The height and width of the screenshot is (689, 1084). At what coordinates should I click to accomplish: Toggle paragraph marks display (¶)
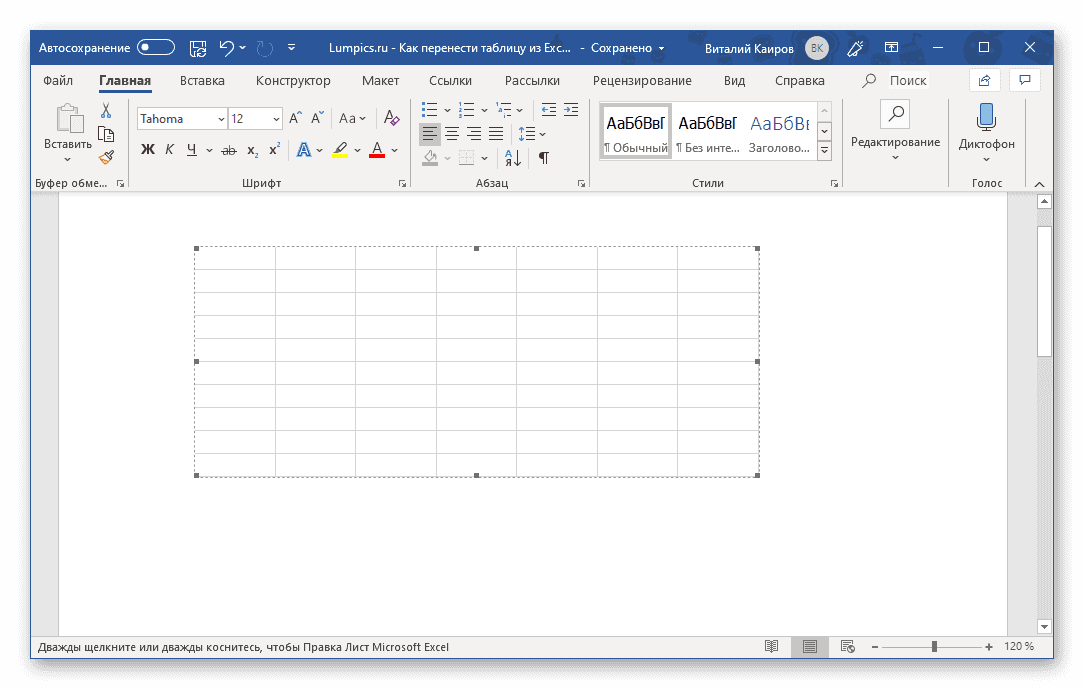point(544,157)
